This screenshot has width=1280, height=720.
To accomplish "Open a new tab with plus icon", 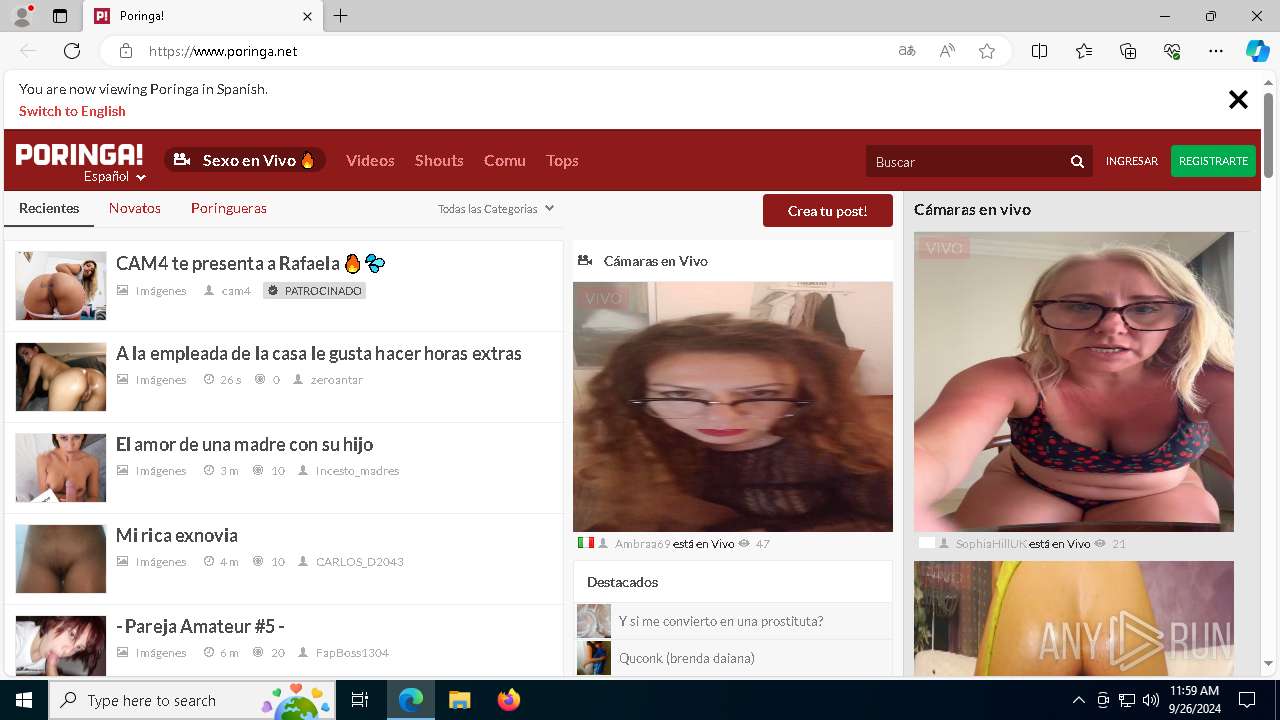I will pyautogui.click(x=341, y=16).
